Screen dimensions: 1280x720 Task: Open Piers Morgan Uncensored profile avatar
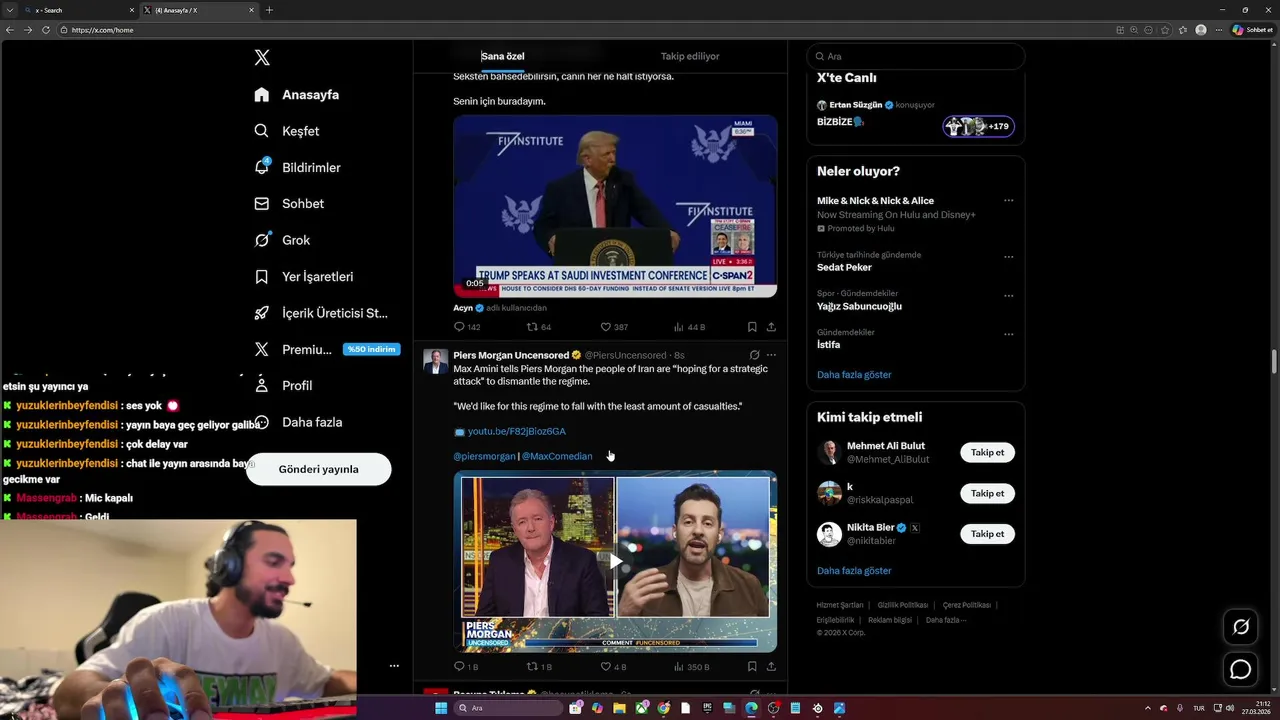[436, 362]
